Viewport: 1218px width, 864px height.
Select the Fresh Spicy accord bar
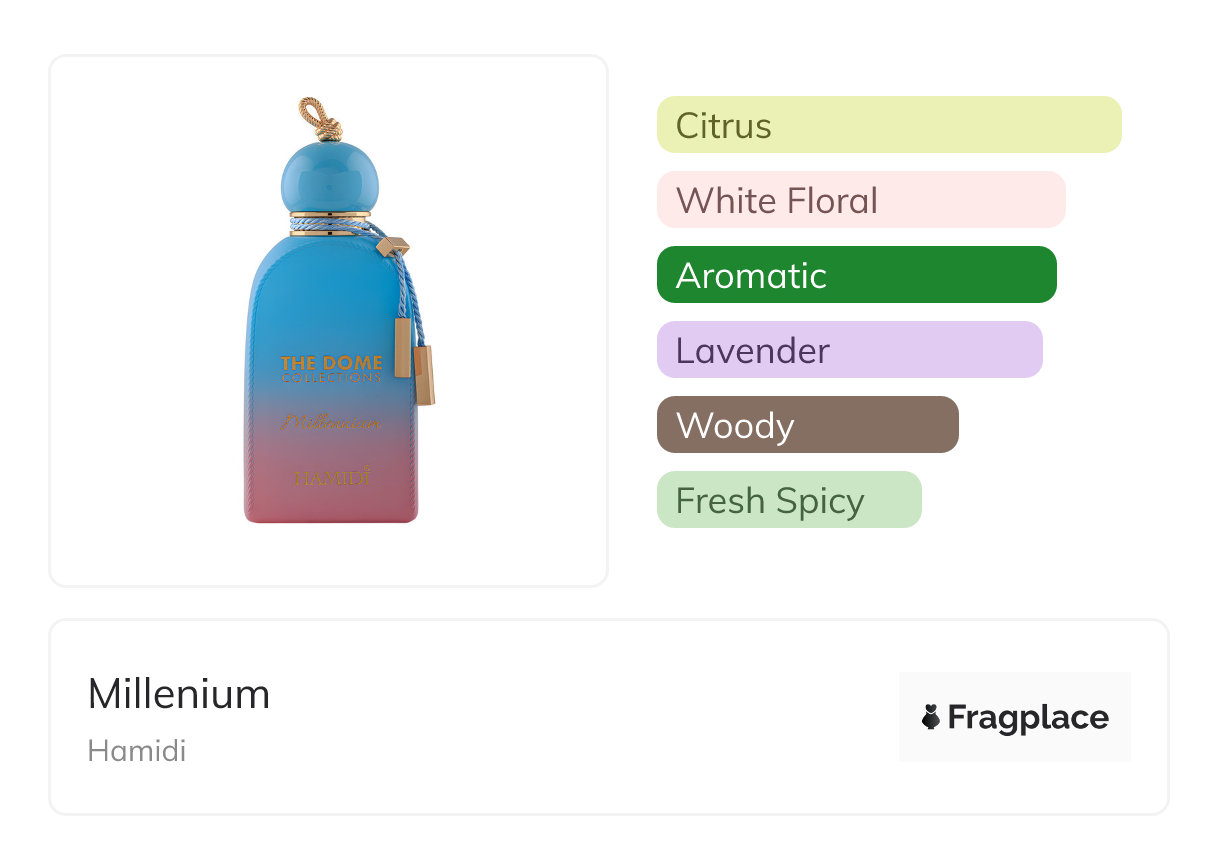(x=788, y=500)
